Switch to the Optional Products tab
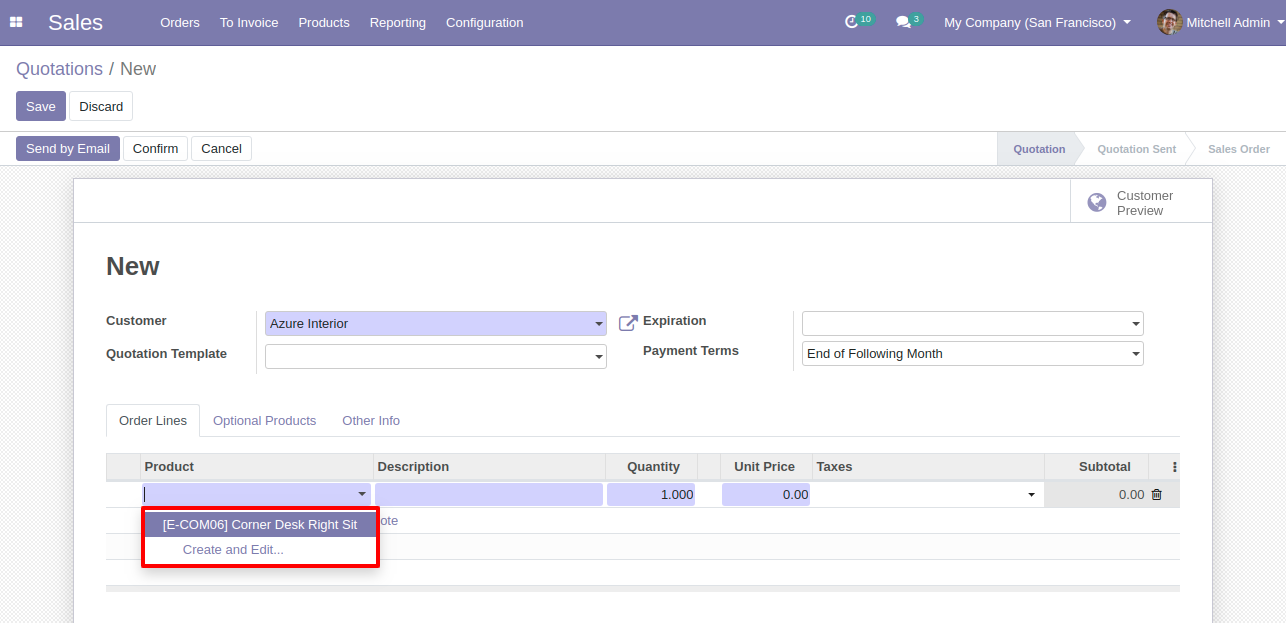Screen dimensions: 1286x623 pos(264,421)
